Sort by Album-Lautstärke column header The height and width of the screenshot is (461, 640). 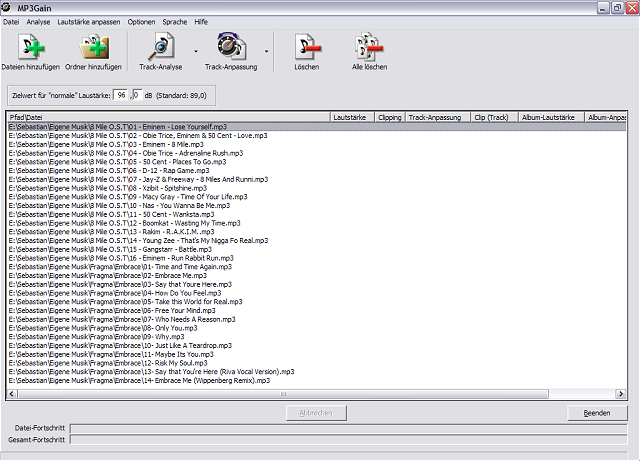(551, 118)
